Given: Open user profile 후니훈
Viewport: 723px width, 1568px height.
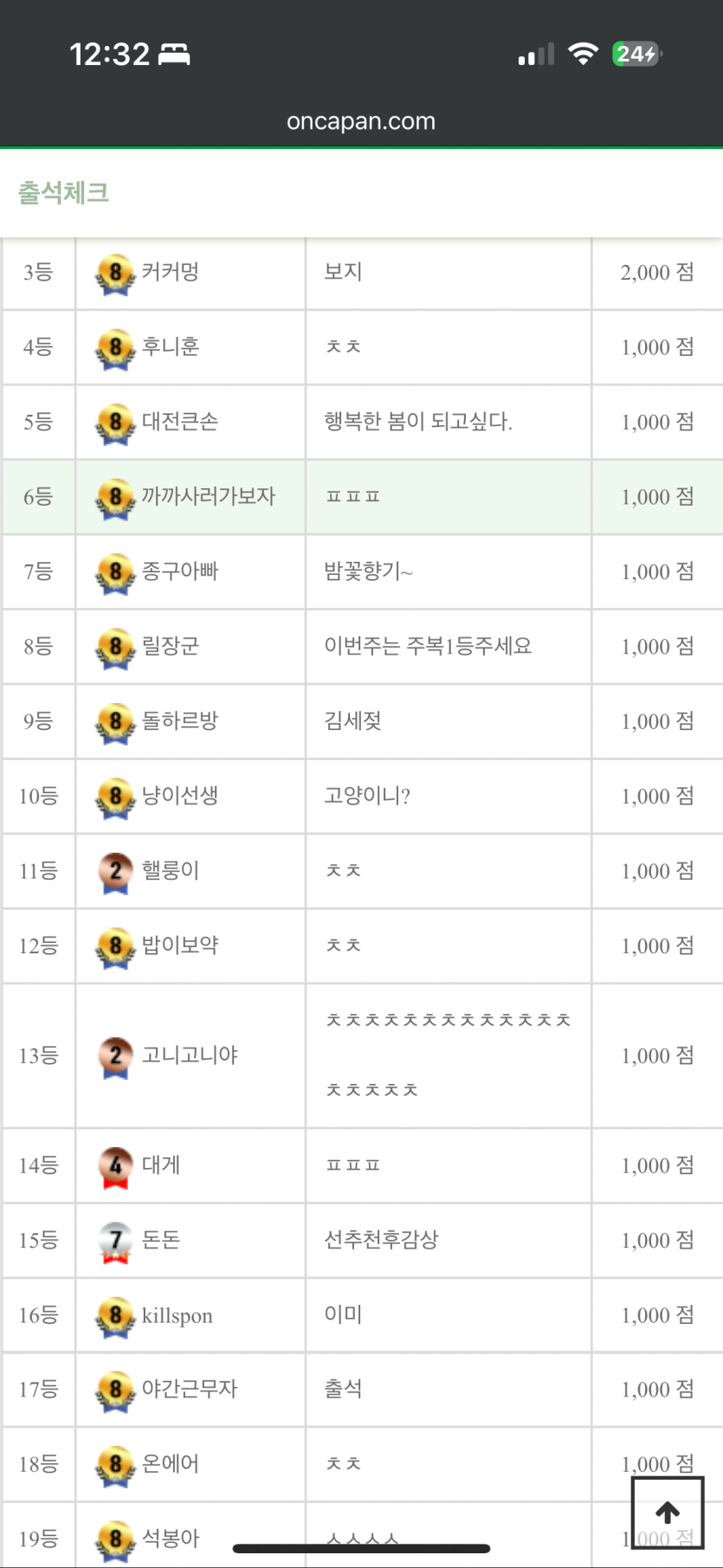Looking at the screenshot, I should [x=171, y=346].
